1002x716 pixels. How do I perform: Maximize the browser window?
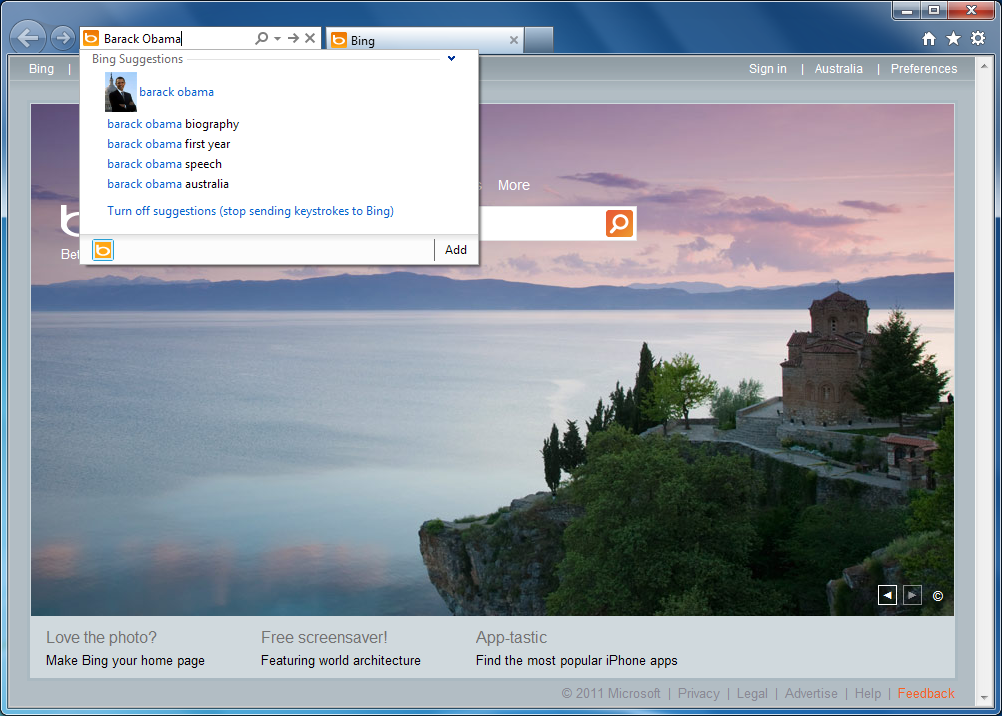pos(934,10)
